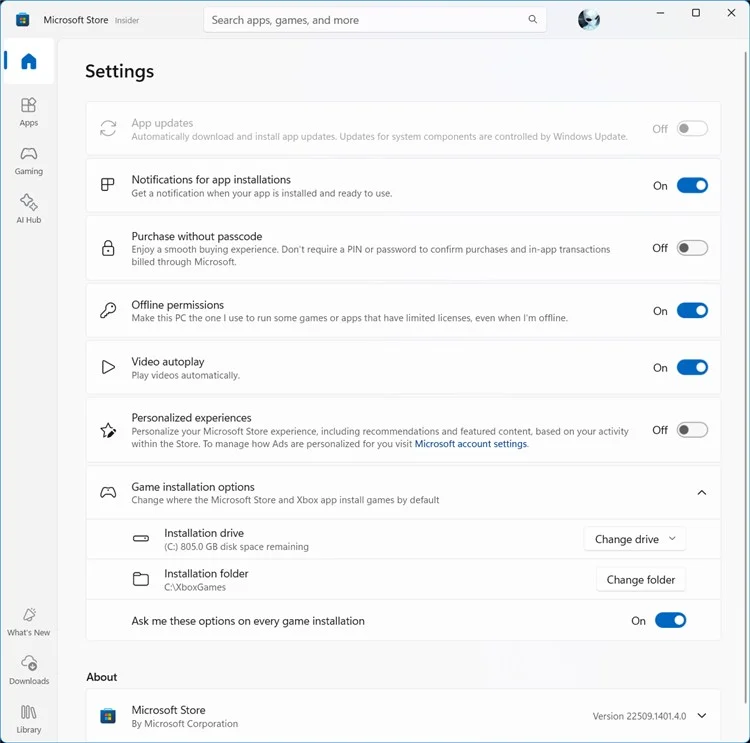
Task: Click the key icon for Offline permissions
Action: point(108,310)
